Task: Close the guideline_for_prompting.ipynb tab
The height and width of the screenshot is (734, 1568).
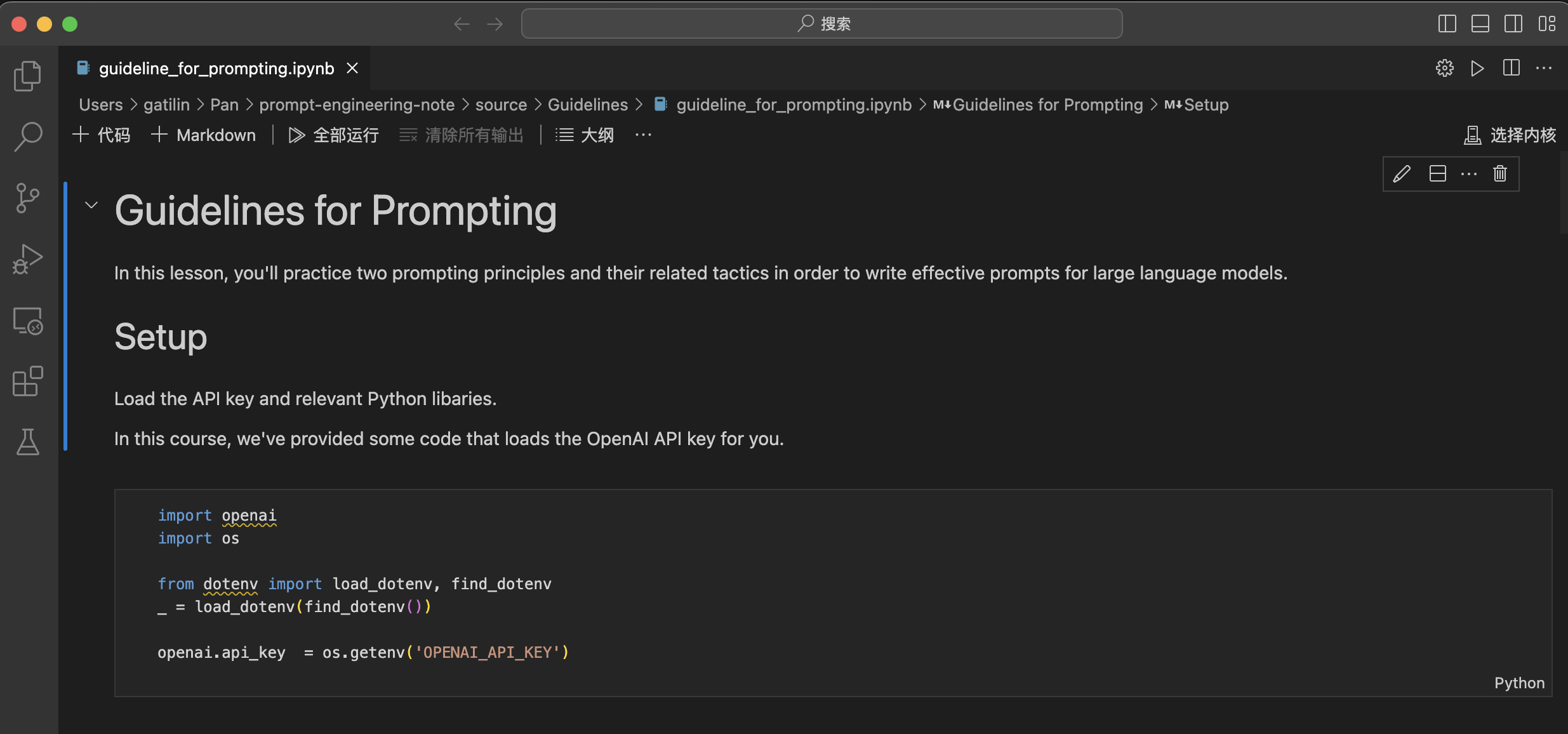Action: point(352,68)
